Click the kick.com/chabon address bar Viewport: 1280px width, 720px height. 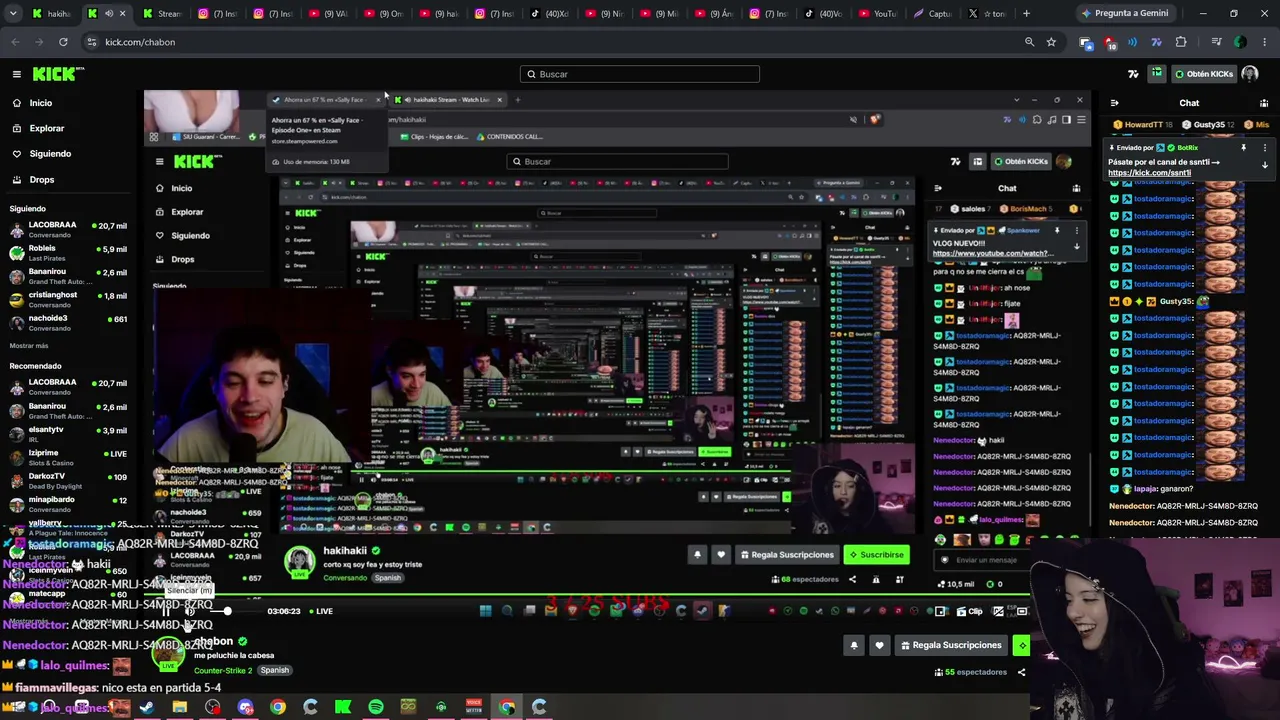(x=550, y=42)
